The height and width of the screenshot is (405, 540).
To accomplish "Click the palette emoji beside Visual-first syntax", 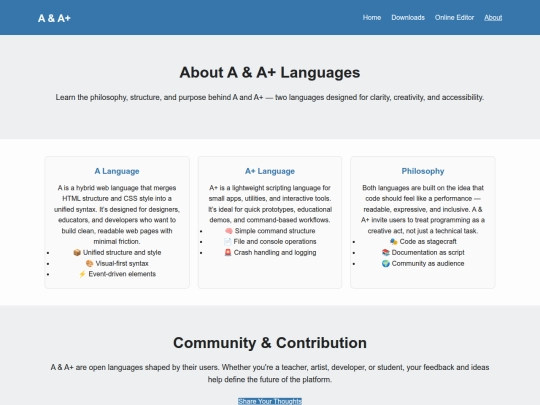I will tap(90, 263).
